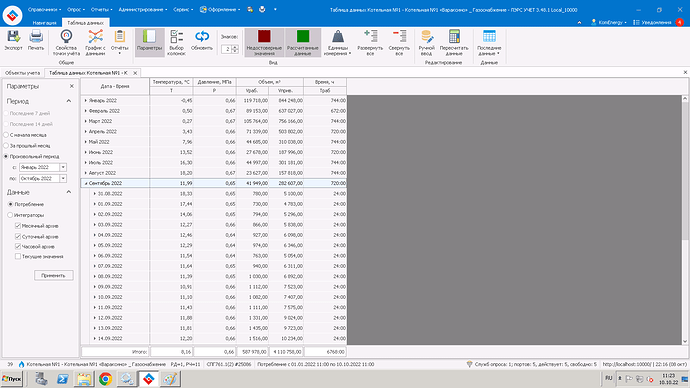This screenshot has width=690, height=388.
Task: Open the end month dropdown Октябрь 2022
Action: pyautogui.click(x=63, y=178)
